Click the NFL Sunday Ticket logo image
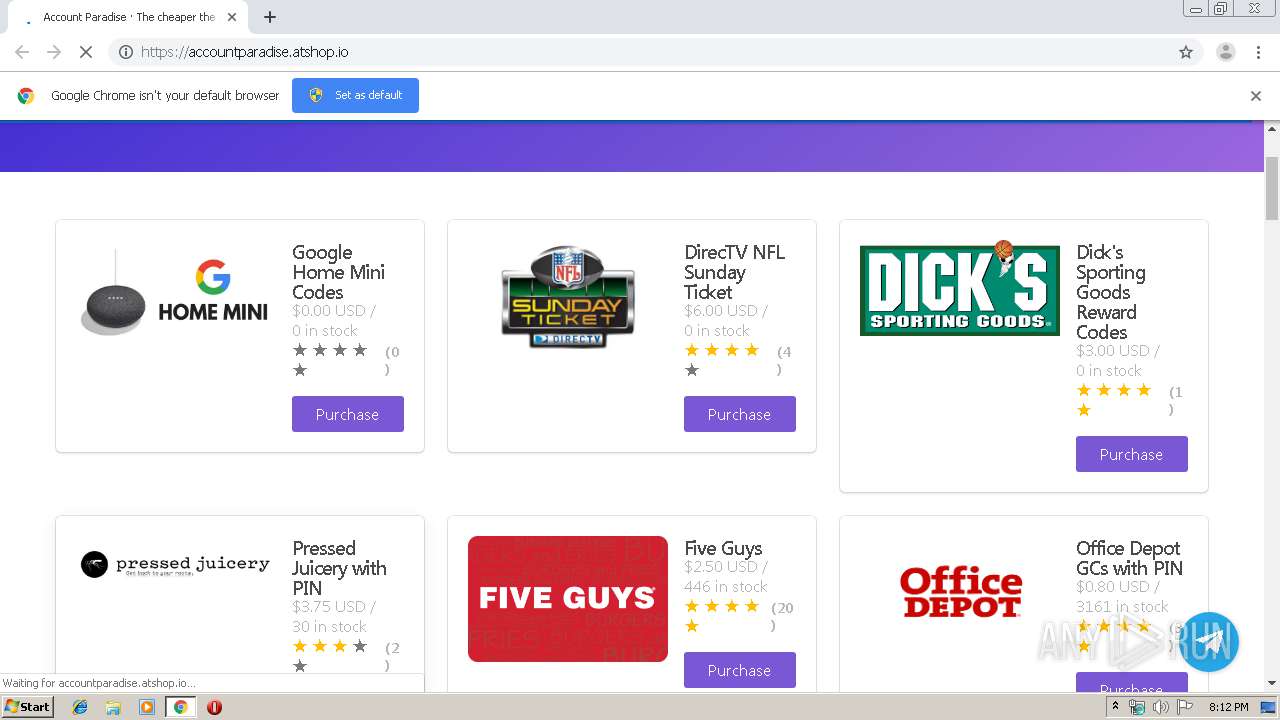Viewport: 1280px width, 720px height. [568, 297]
